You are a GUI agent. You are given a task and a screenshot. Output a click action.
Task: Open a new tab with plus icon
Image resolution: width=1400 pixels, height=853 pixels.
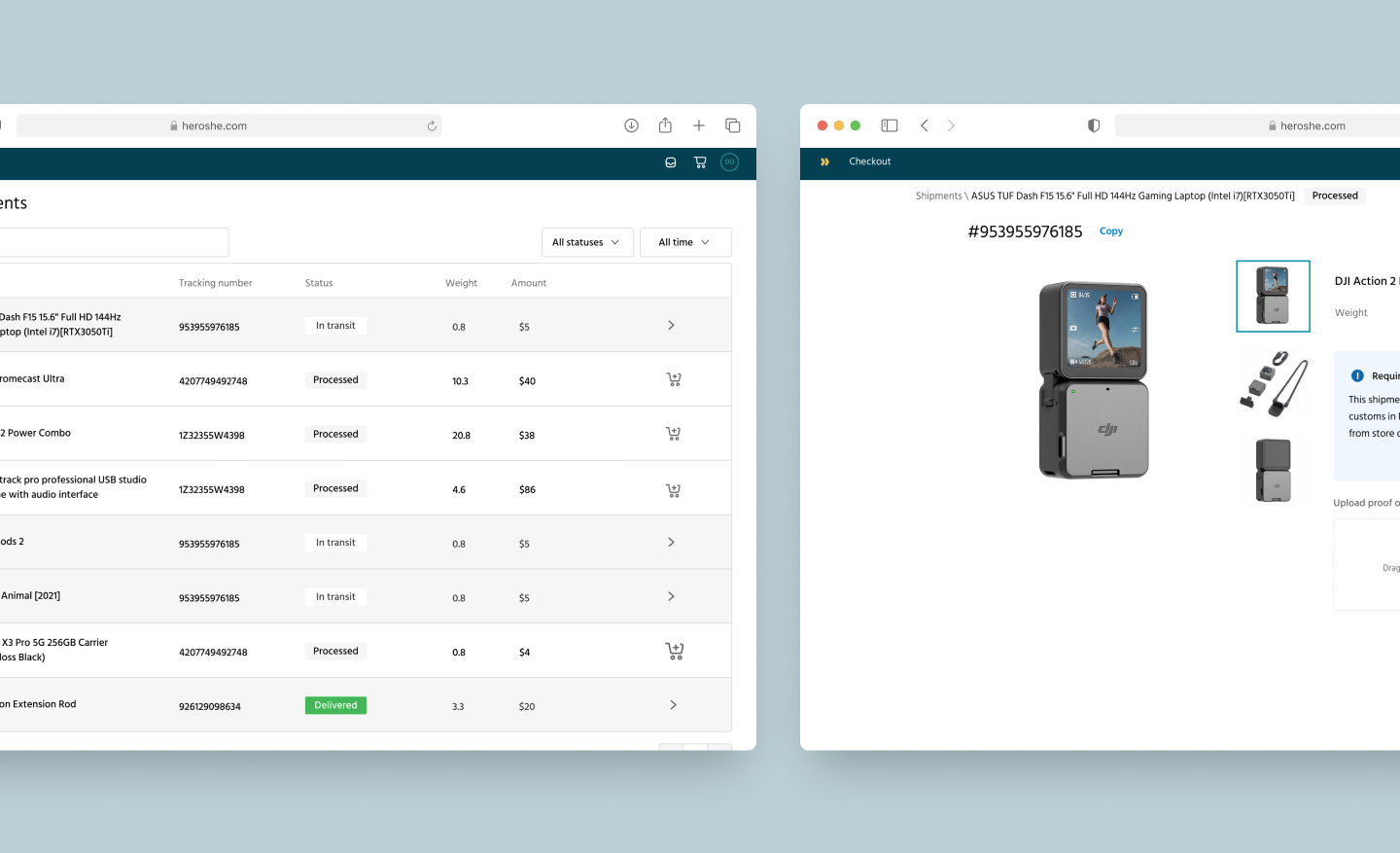(698, 125)
